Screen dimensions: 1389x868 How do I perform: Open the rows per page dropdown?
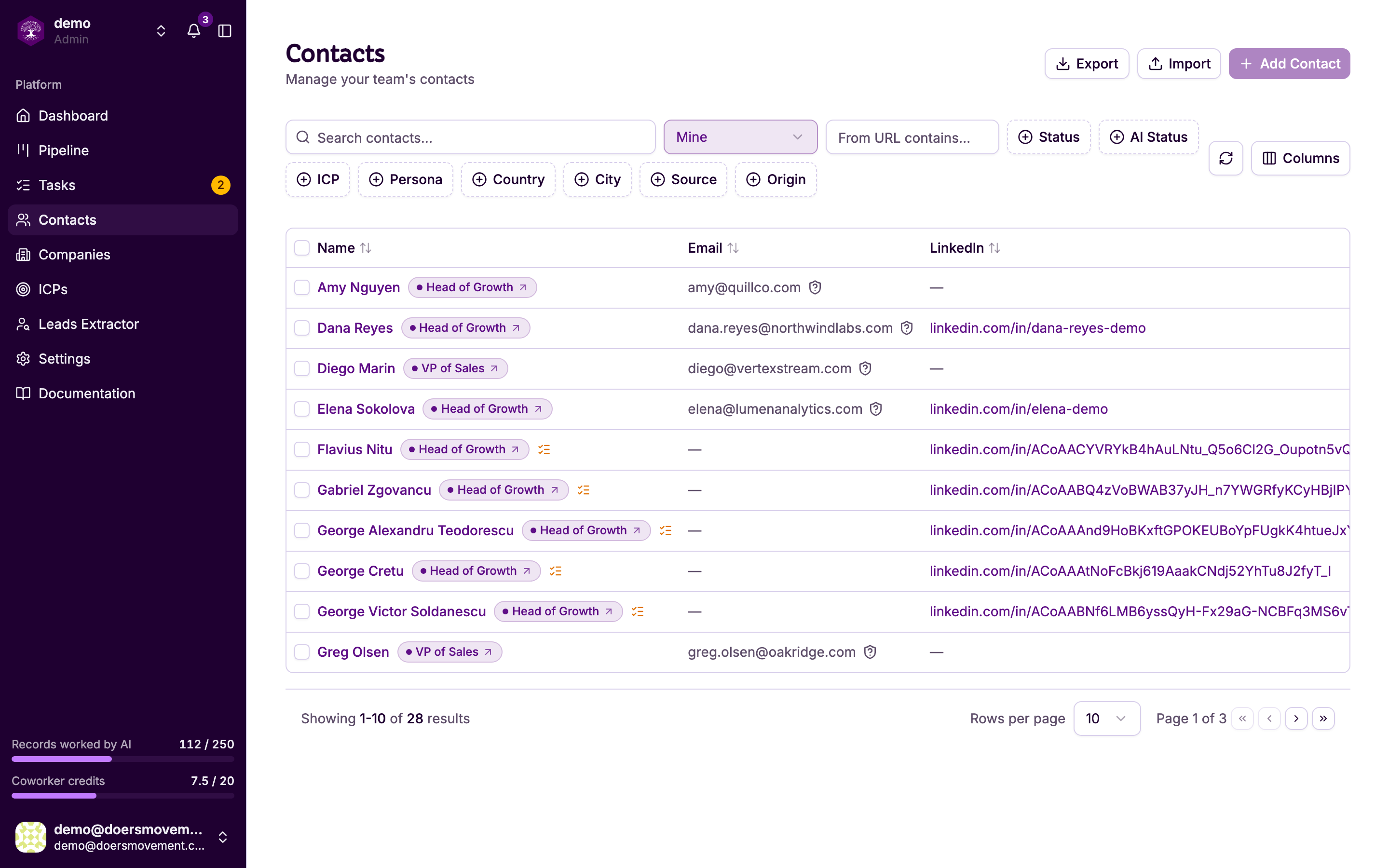pos(1106,718)
